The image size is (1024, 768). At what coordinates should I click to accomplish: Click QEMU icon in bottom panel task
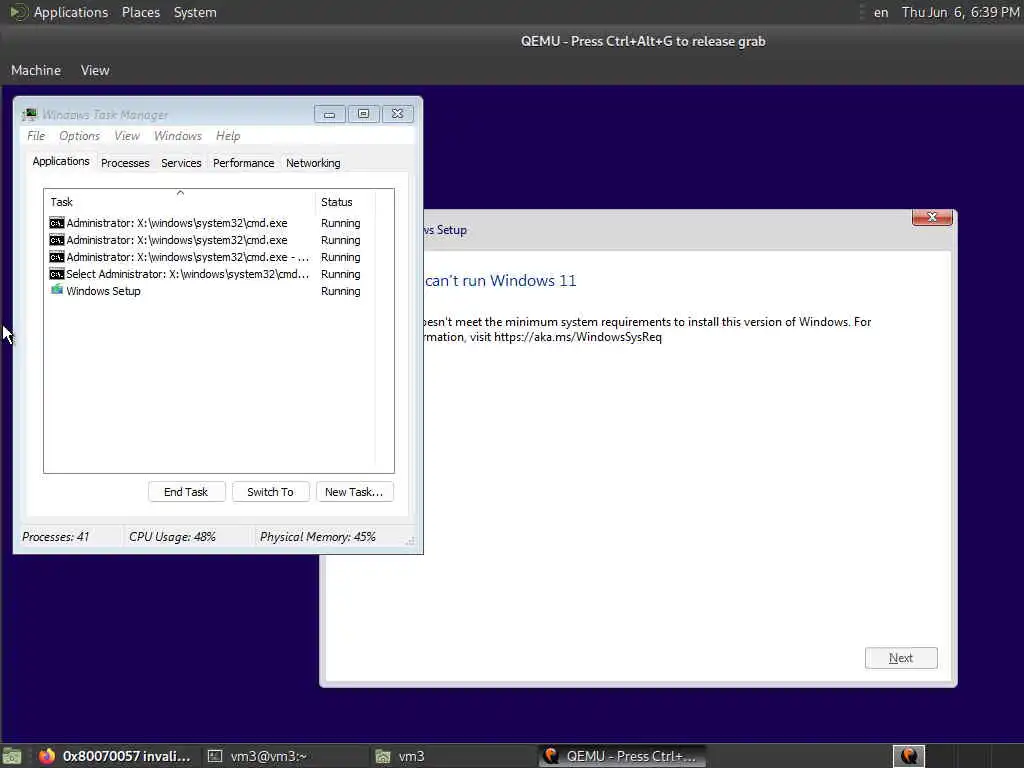(x=551, y=756)
